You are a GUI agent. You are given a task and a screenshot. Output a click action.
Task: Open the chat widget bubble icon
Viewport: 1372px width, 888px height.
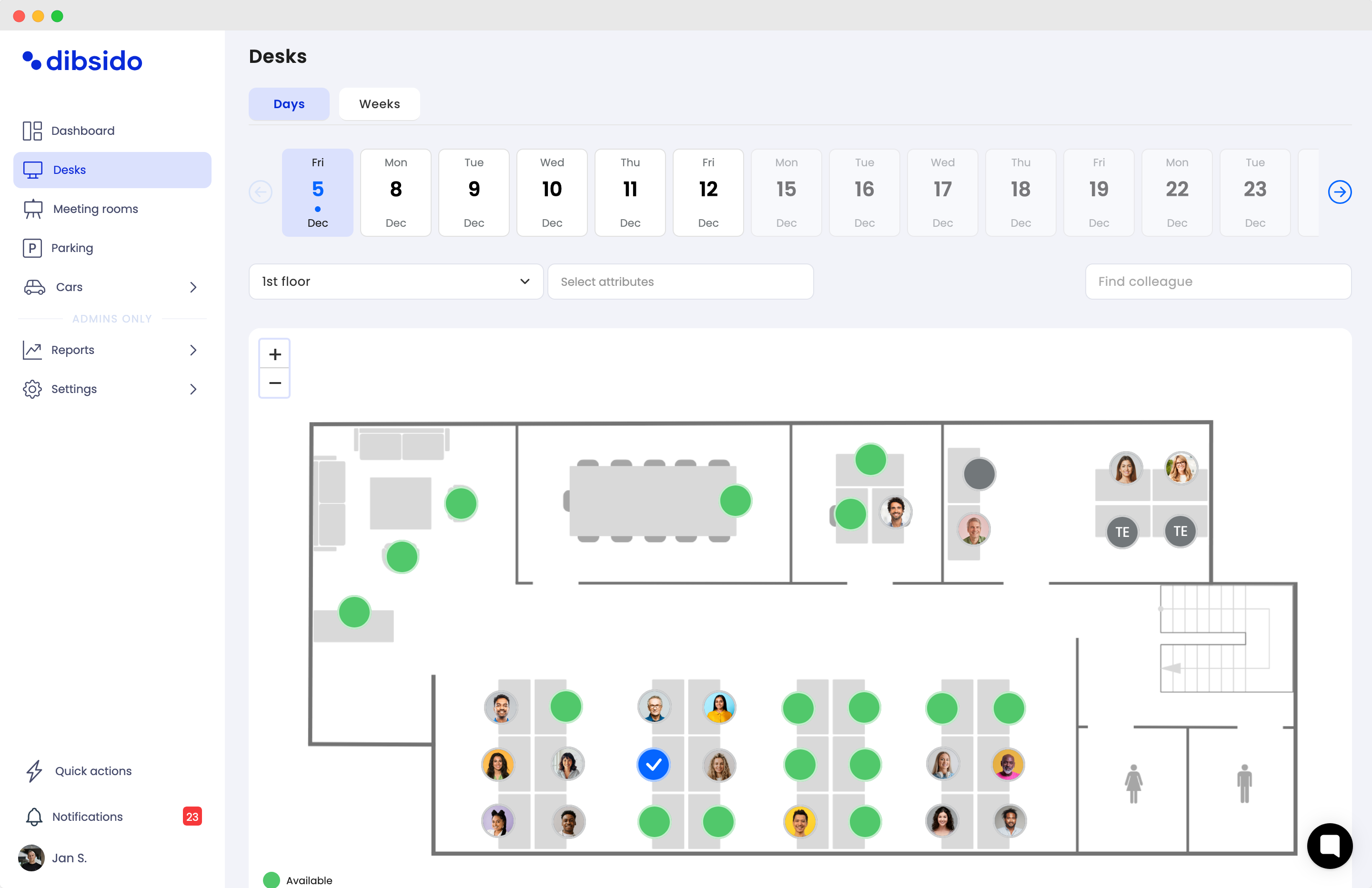1329,845
